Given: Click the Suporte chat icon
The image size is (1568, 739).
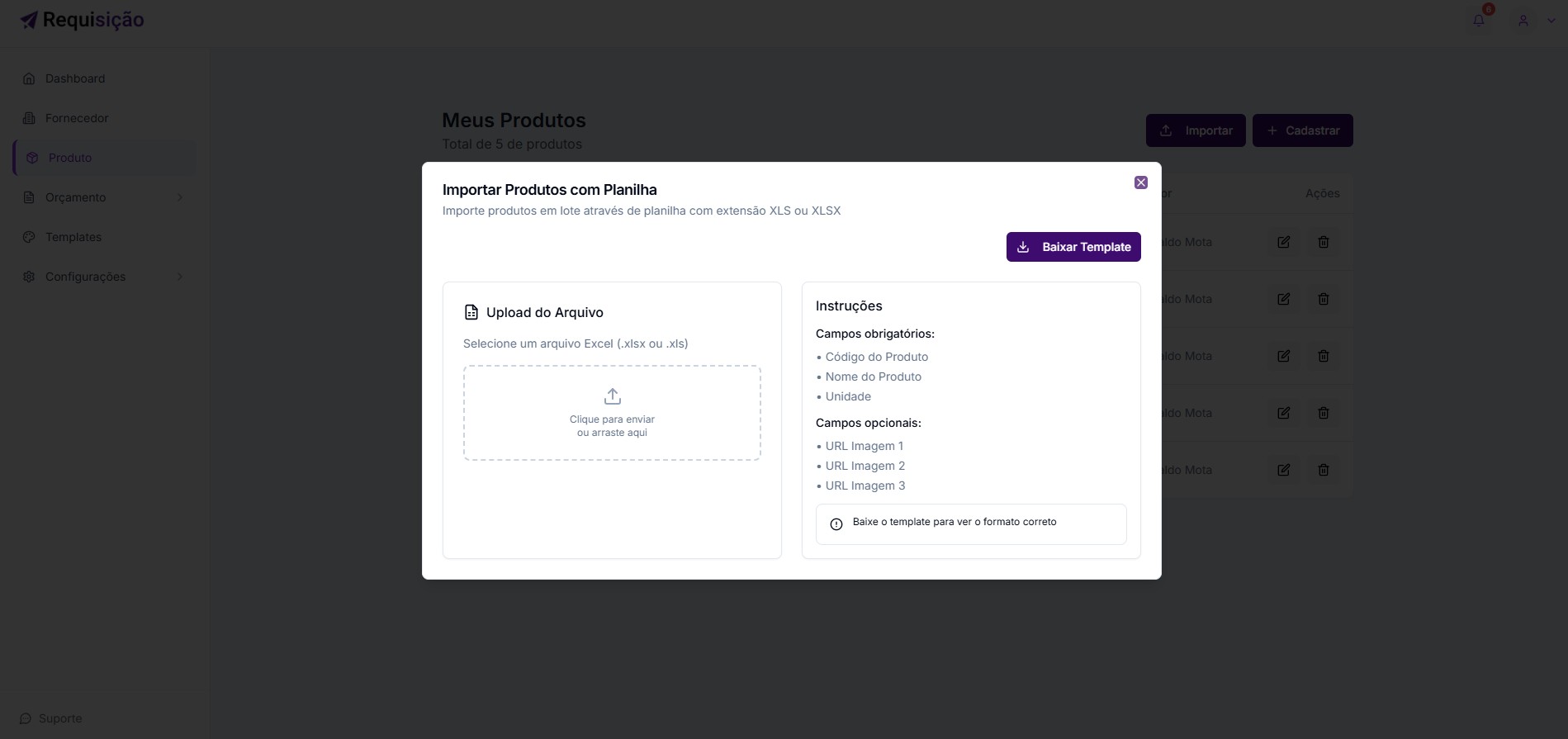Looking at the screenshot, I should tap(26, 718).
